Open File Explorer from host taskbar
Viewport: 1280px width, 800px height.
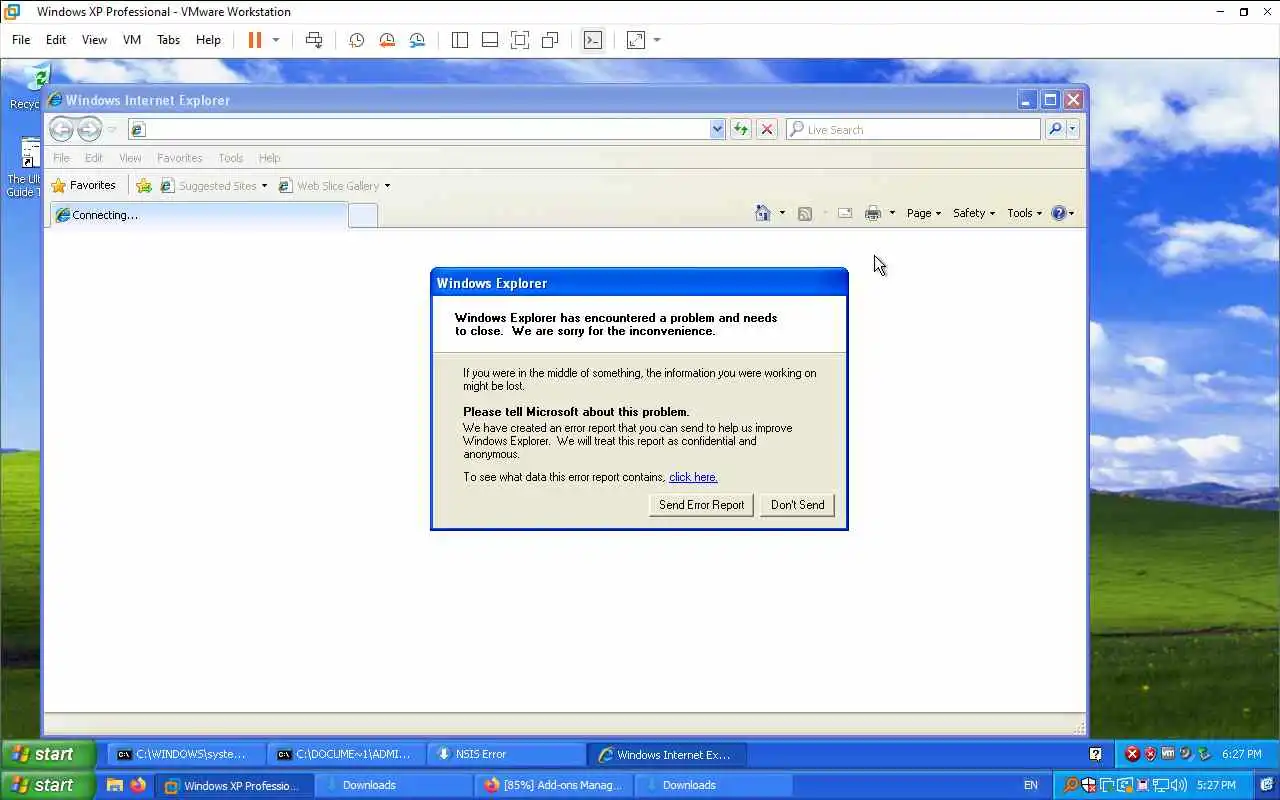pyautogui.click(x=114, y=785)
